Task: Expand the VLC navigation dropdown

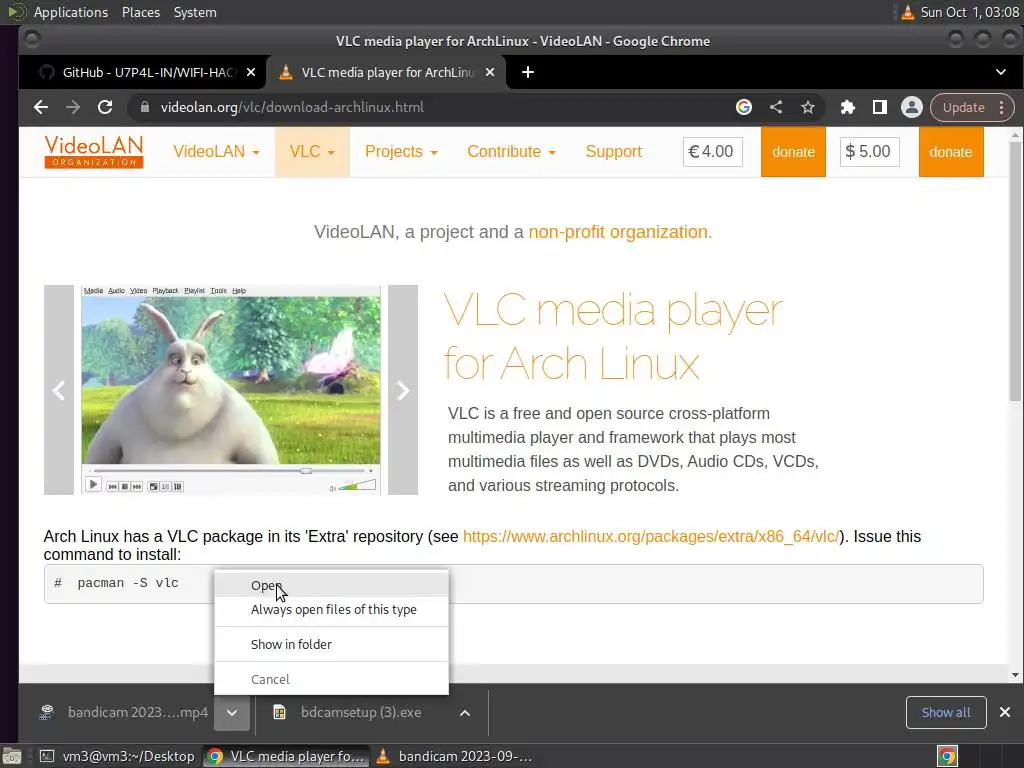Action: point(312,152)
